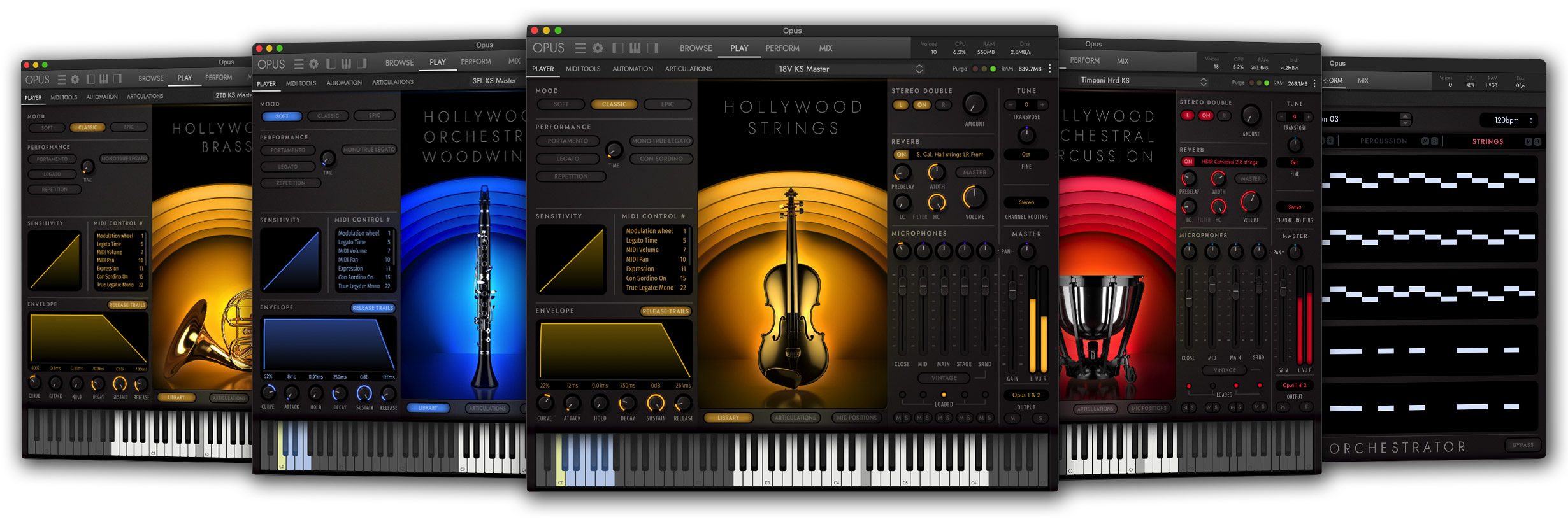Image resolution: width=1568 pixels, height=529 pixels.
Task: Click MIC POSITIONS button in Hollywood Strings window
Action: [x=856, y=418]
